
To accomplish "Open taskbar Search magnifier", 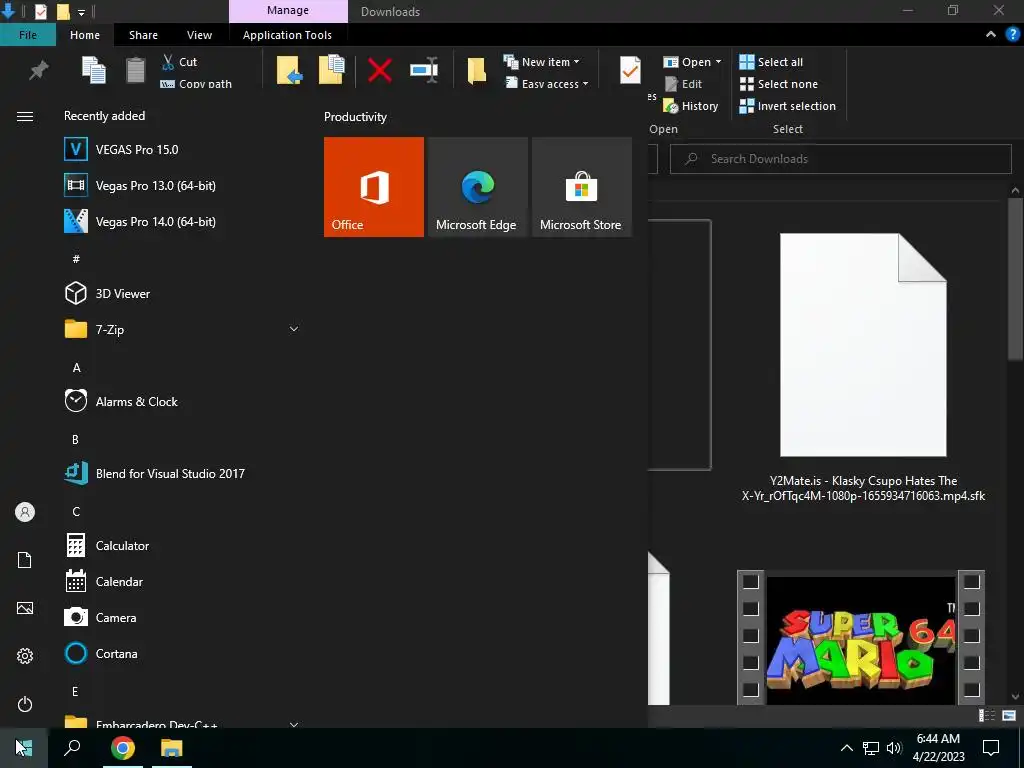I will [72, 748].
